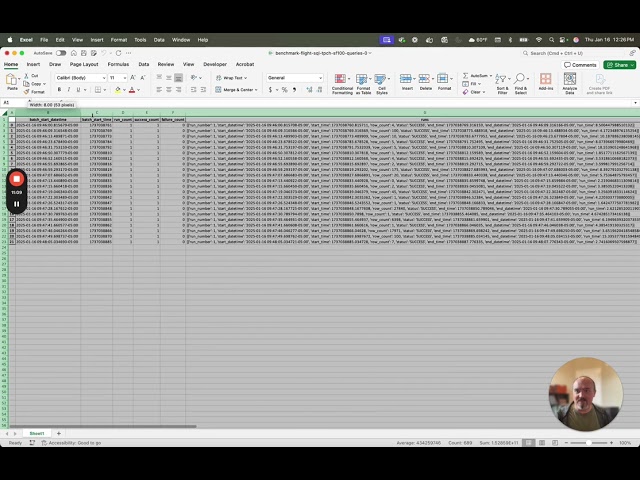Open the Tools menu in menu bar
Screen dimensions: 640x480
tap(140, 40)
